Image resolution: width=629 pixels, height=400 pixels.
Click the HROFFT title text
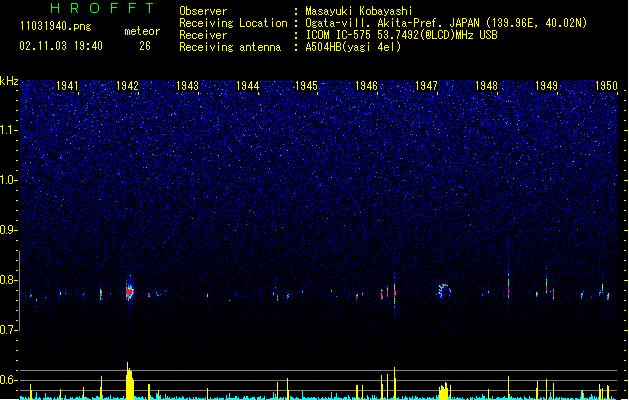point(103,8)
